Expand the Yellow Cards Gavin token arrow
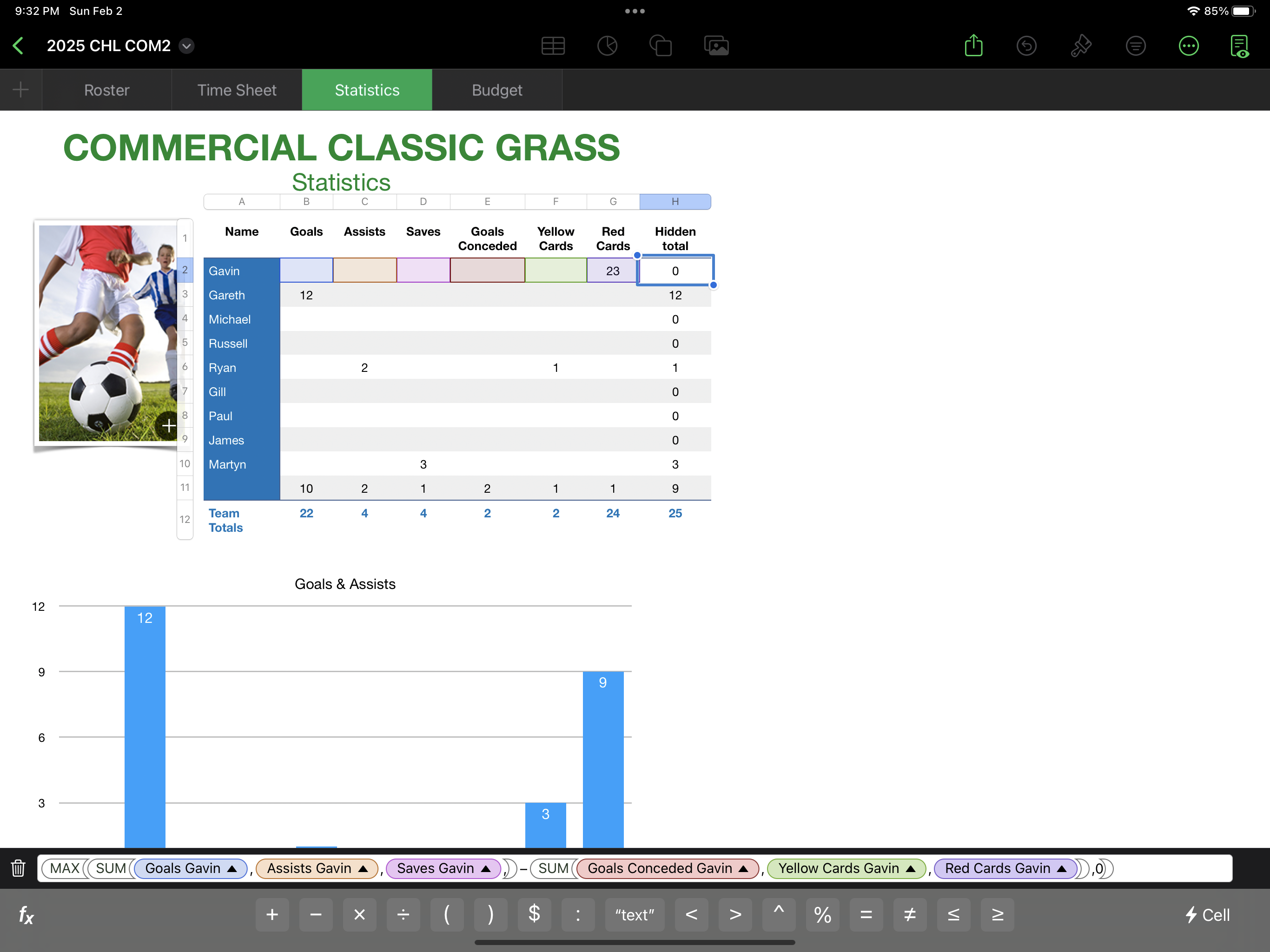Image resolution: width=1270 pixels, height=952 pixels. point(910,868)
